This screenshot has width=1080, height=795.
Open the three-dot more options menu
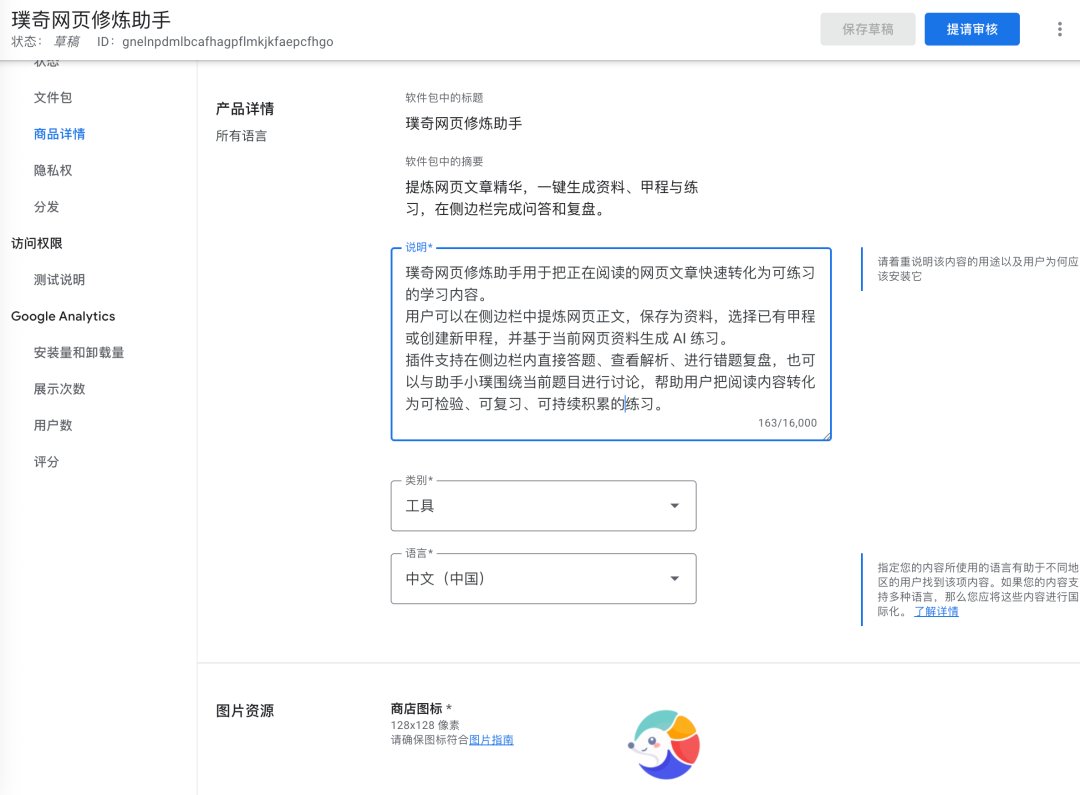[1059, 29]
